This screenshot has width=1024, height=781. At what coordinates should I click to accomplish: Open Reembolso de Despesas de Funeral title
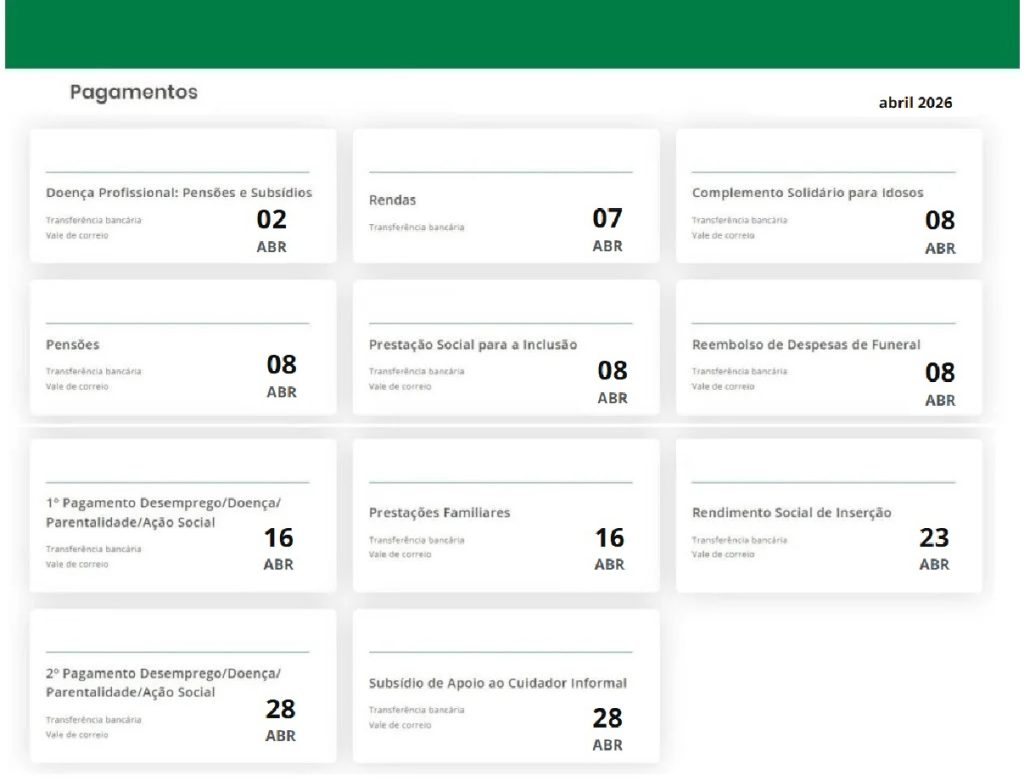click(x=806, y=345)
